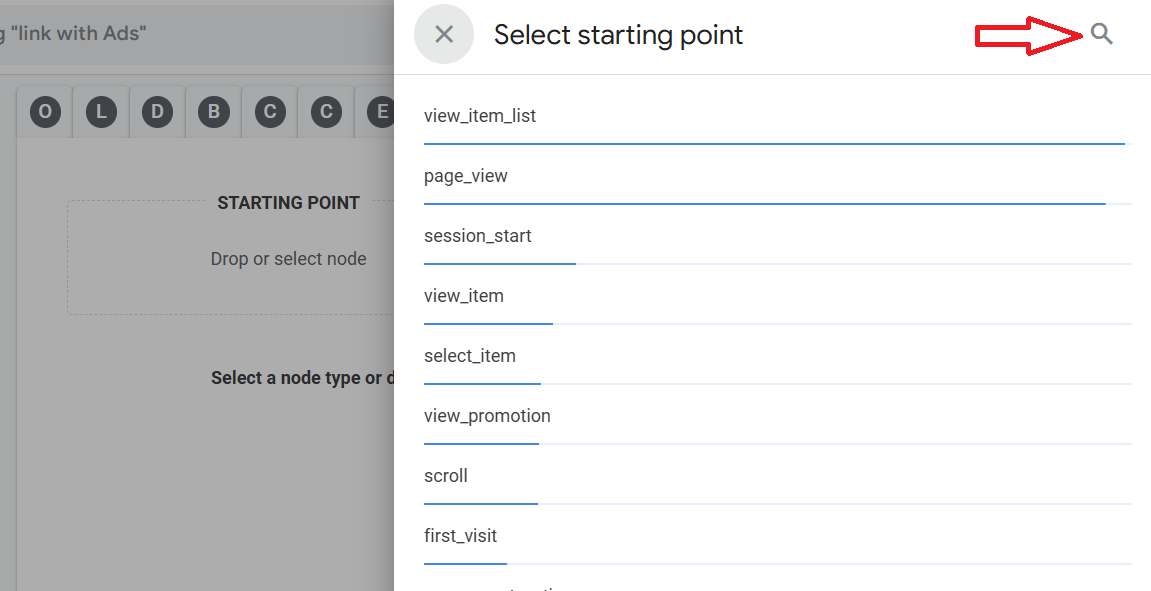Open the B icon tab
Screen dimensions: 1151x591
point(213,112)
